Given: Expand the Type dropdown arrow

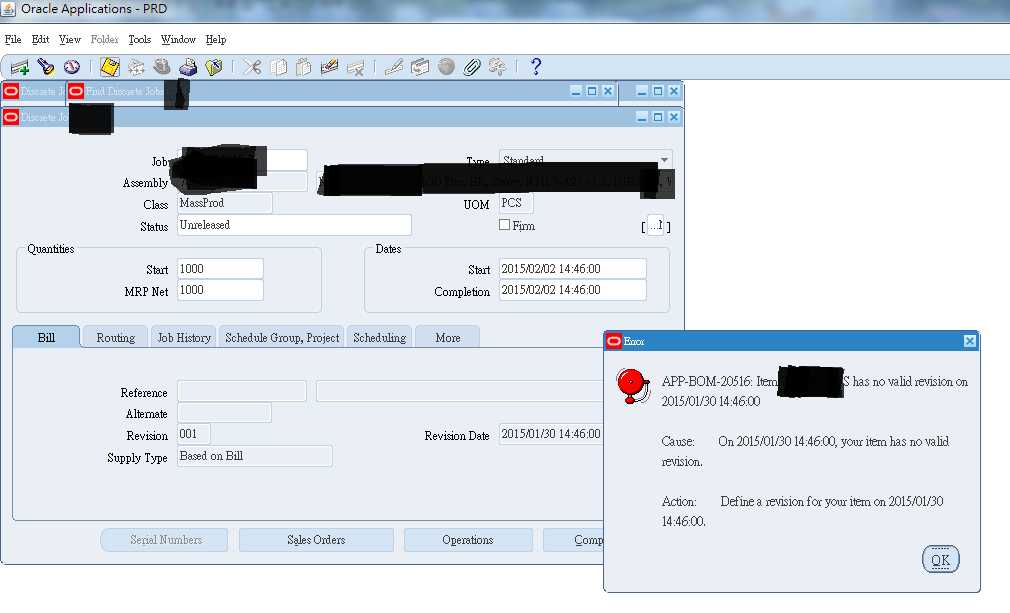Looking at the screenshot, I should 664,160.
